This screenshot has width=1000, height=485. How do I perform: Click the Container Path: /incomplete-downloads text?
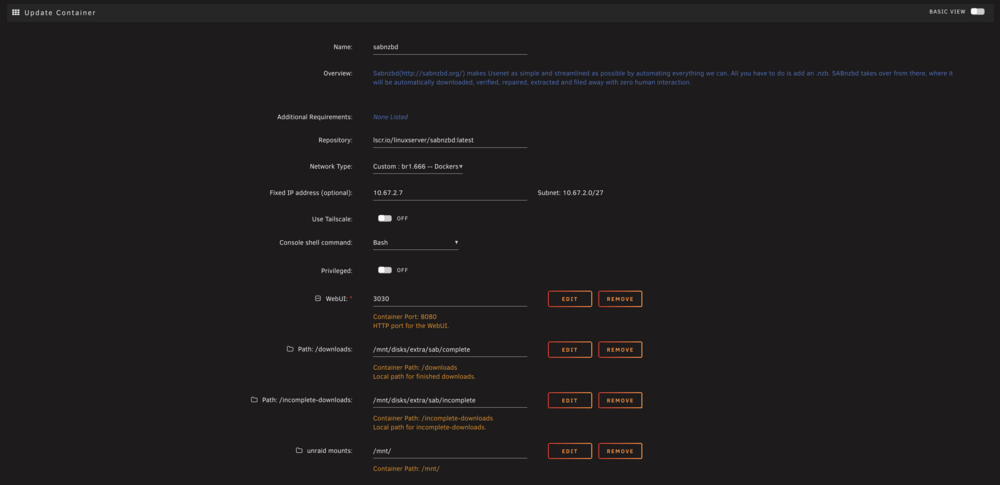click(x=433, y=419)
